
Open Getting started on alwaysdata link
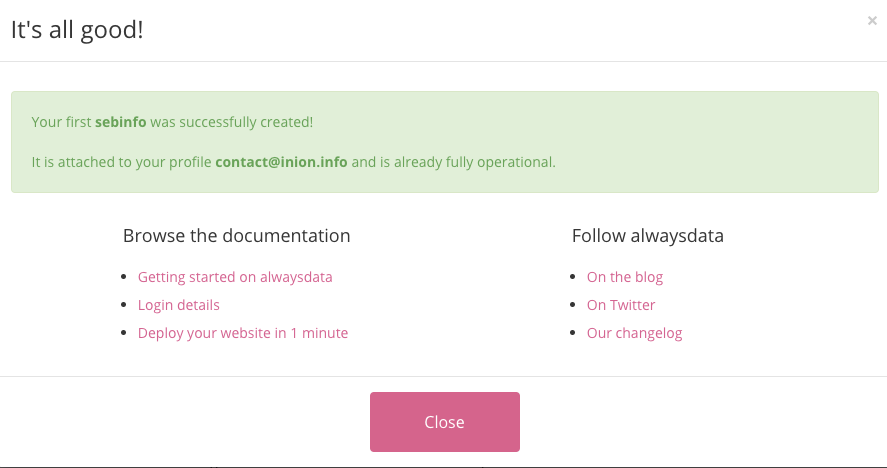coord(235,277)
